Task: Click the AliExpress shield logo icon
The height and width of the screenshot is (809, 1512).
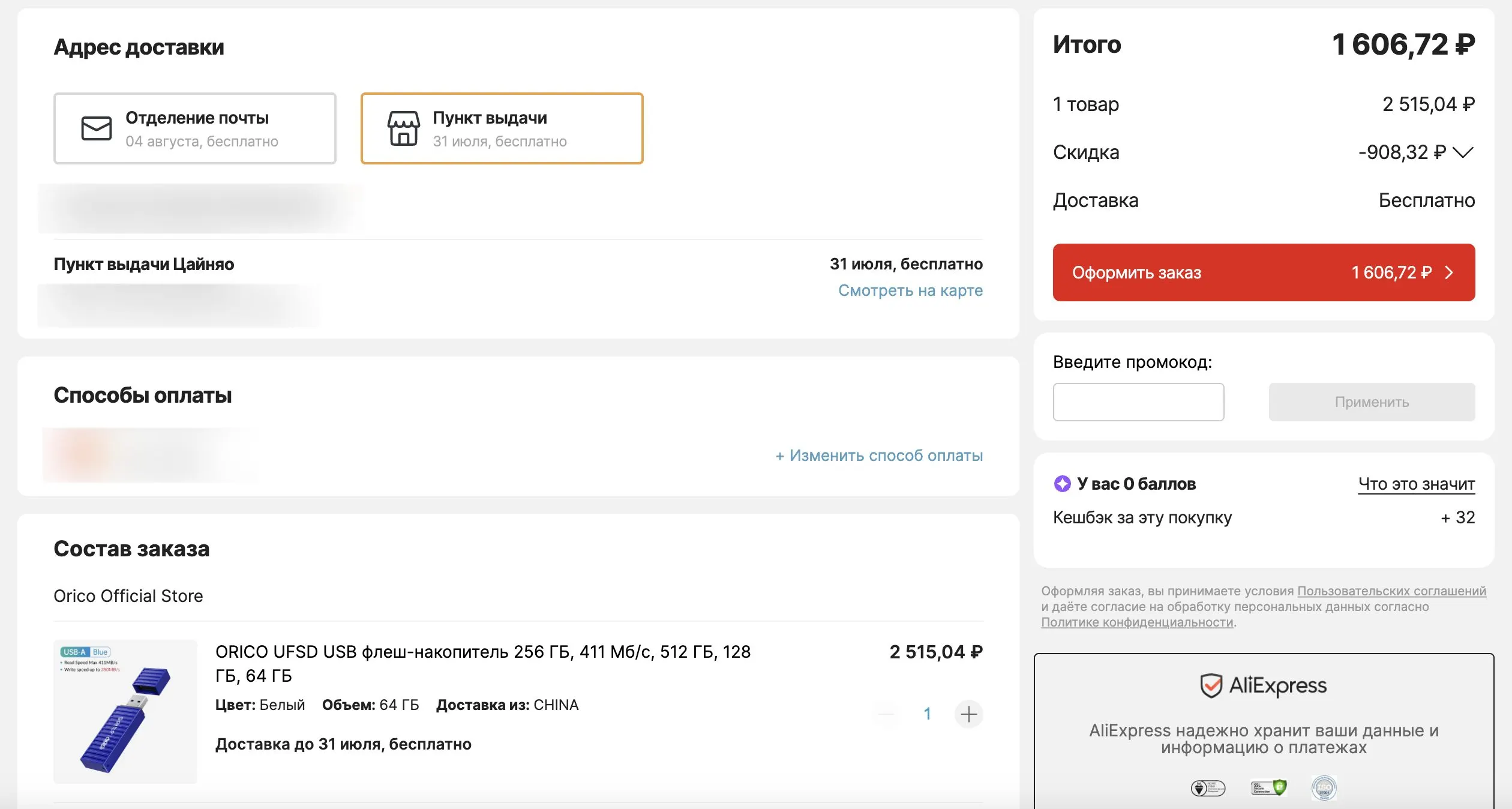Action: 1211,685
